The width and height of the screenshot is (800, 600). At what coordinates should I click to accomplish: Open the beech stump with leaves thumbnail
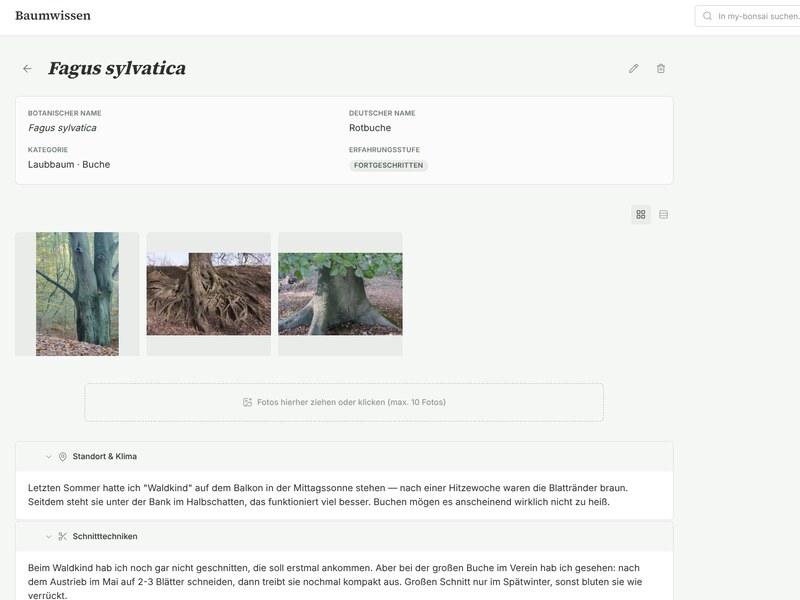pyautogui.click(x=340, y=294)
